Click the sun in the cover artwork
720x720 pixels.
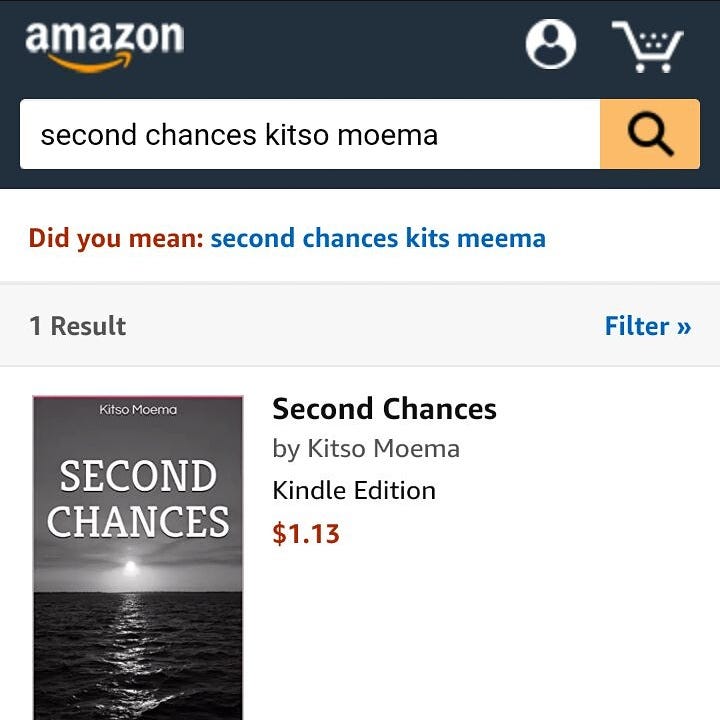click(128, 567)
